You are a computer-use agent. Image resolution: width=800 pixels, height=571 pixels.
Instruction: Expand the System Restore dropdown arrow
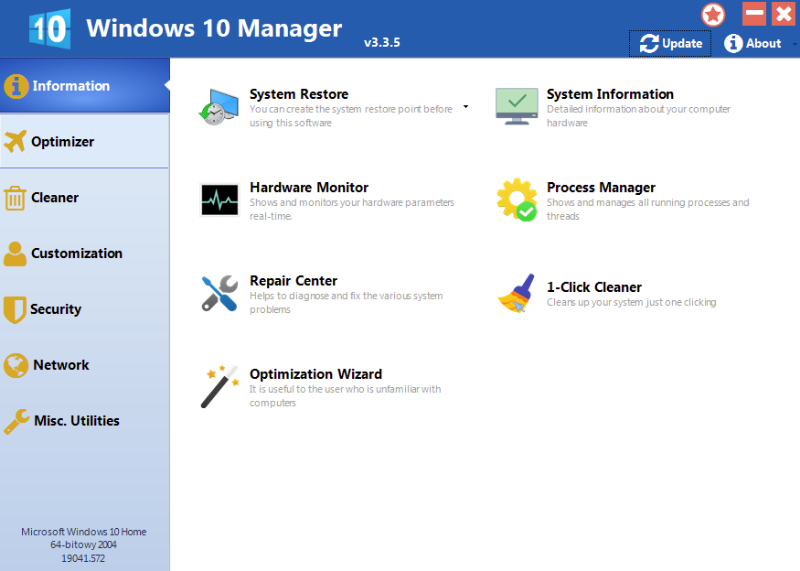coord(466,107)
